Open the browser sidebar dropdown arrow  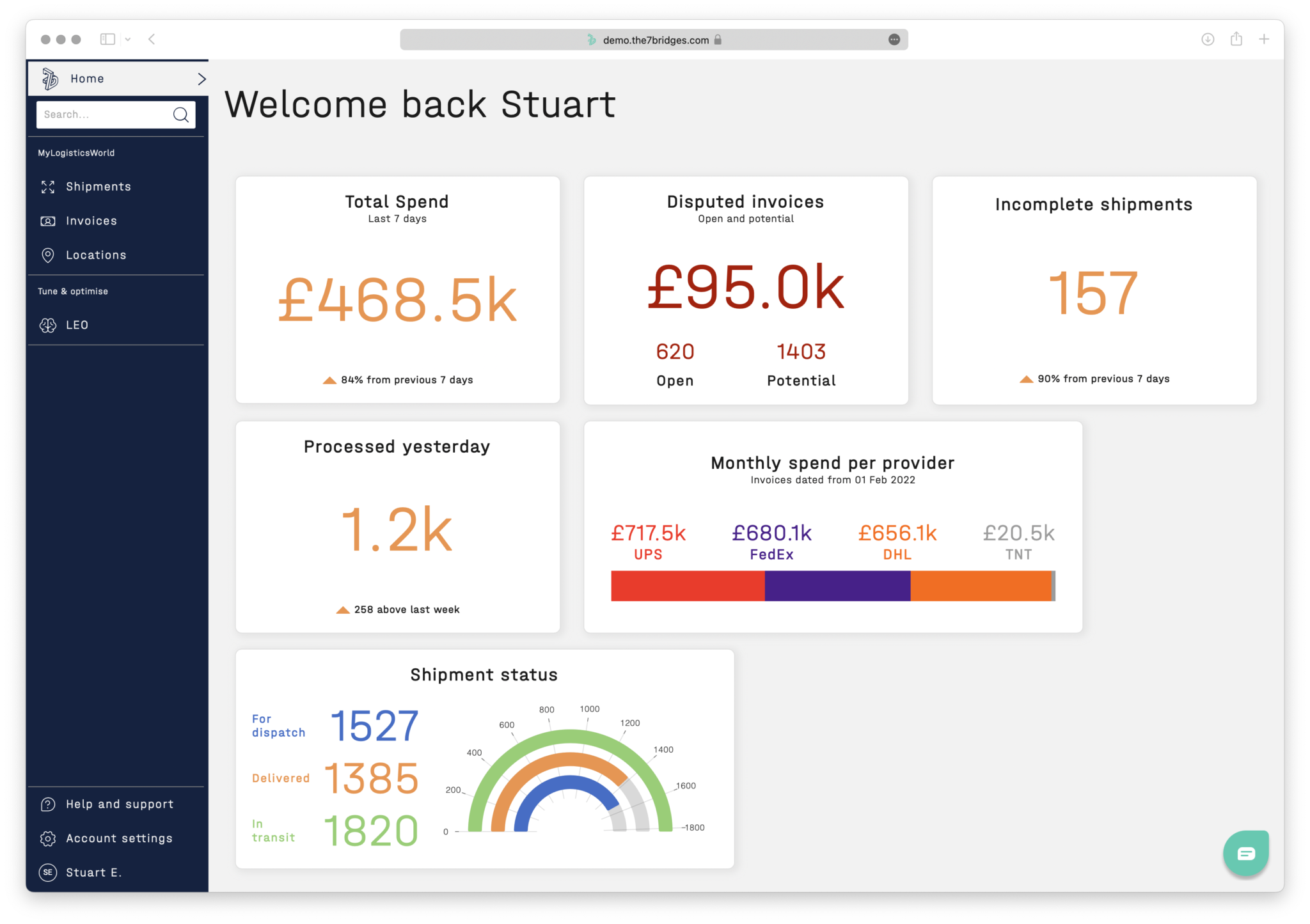(128, 40)
